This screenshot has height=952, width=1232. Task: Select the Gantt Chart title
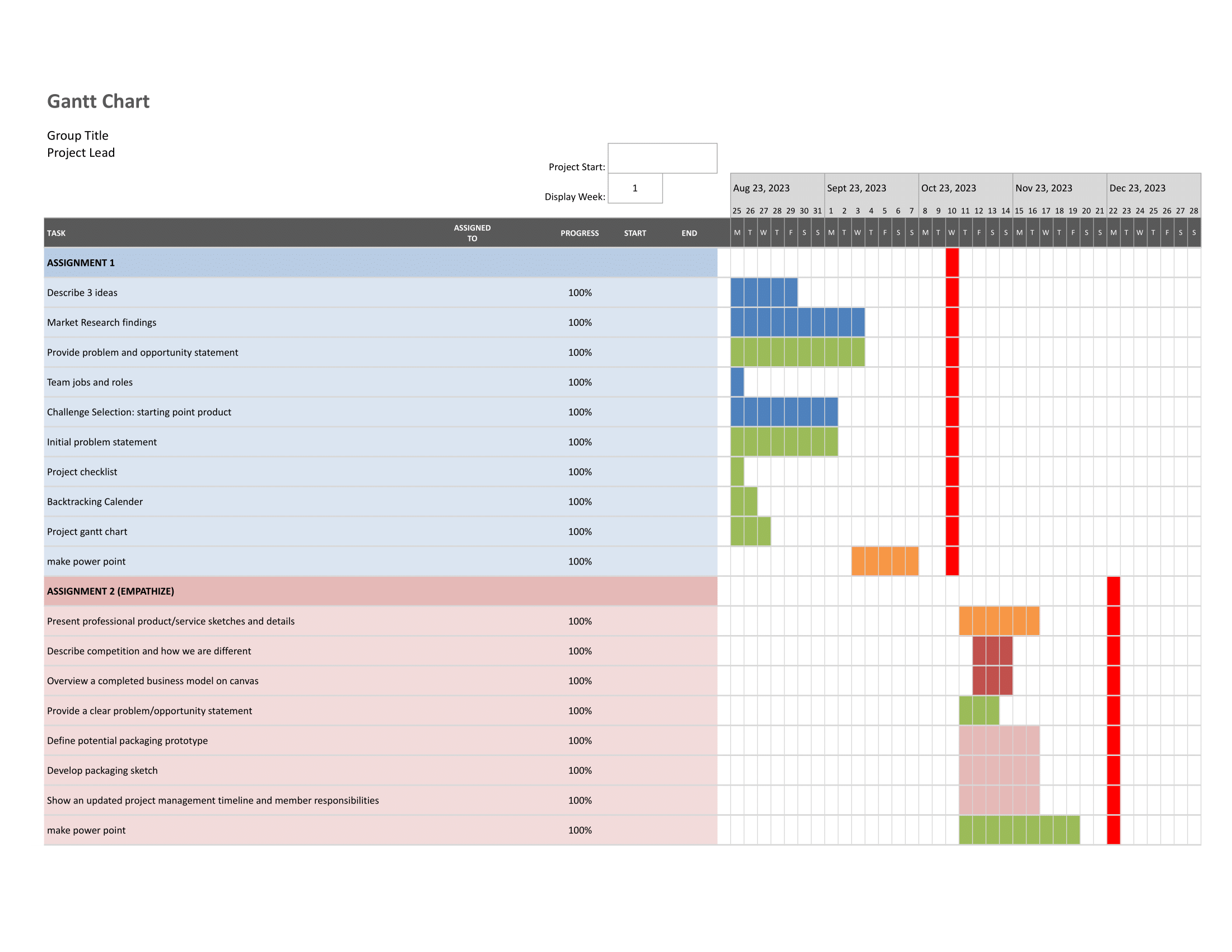(x=98, y=101)
